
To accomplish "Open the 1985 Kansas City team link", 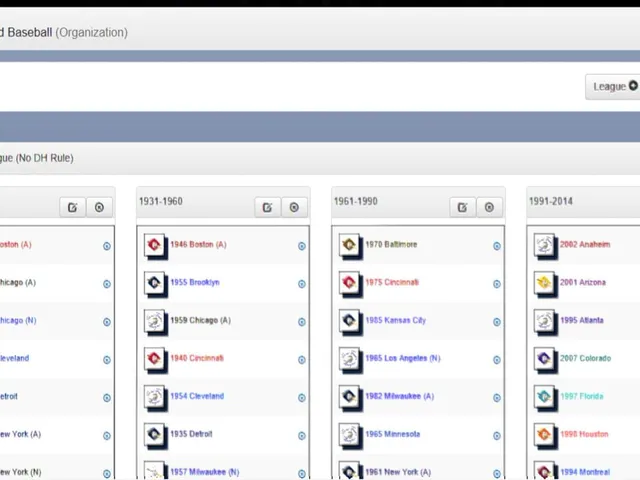I will pyautogui.click(x=396, y=320).
